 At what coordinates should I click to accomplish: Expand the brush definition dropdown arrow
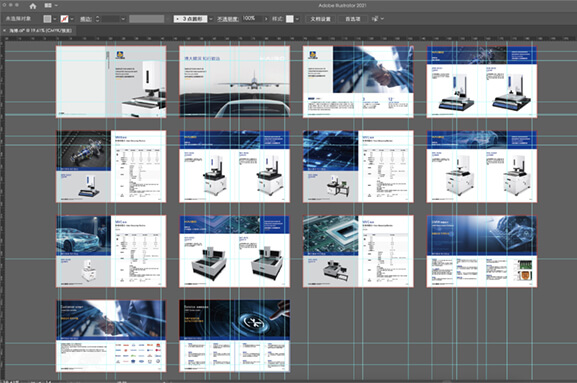click(211, 19)
